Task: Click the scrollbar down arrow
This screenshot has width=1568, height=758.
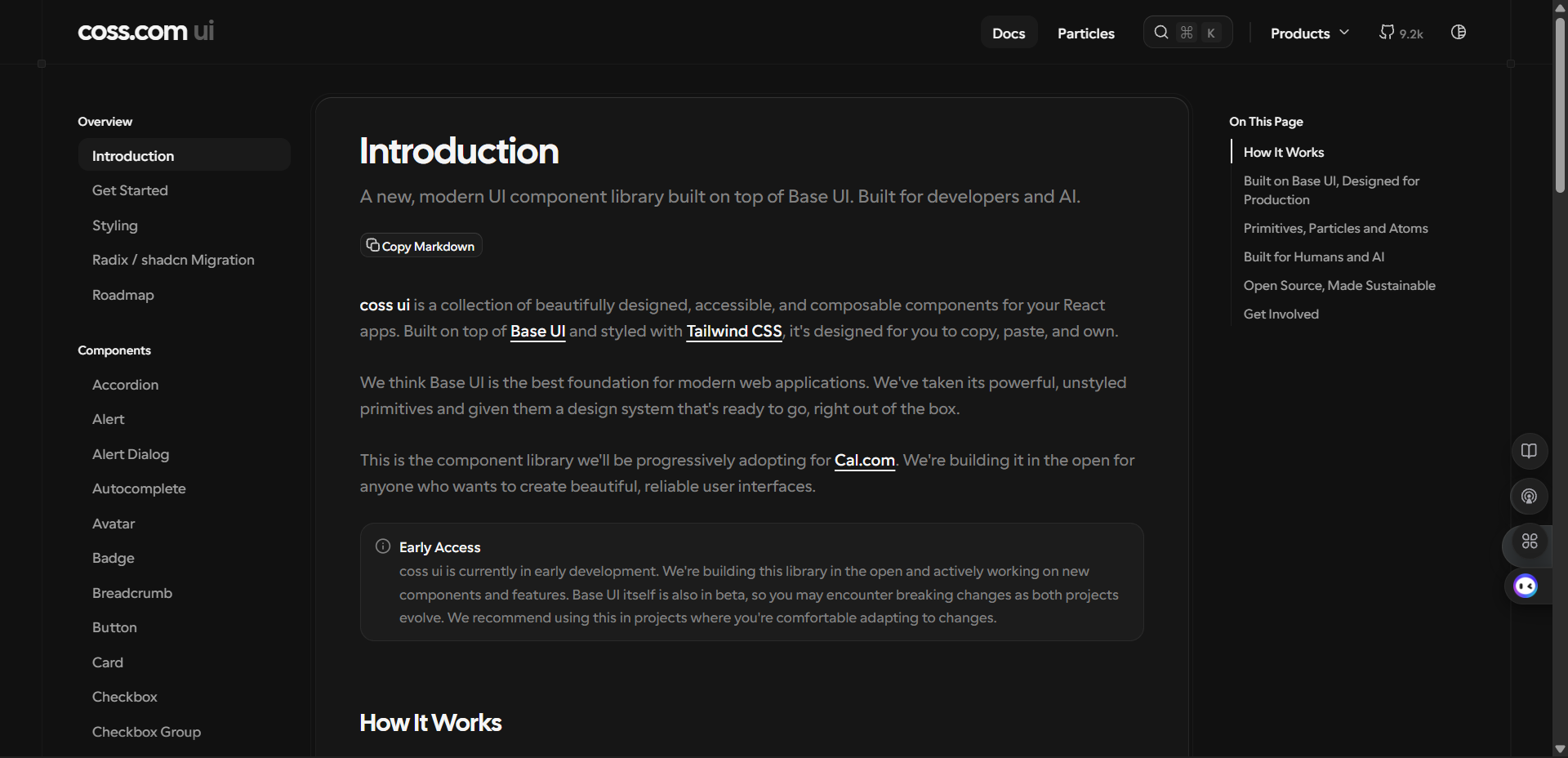Action: click(1560, 748)
